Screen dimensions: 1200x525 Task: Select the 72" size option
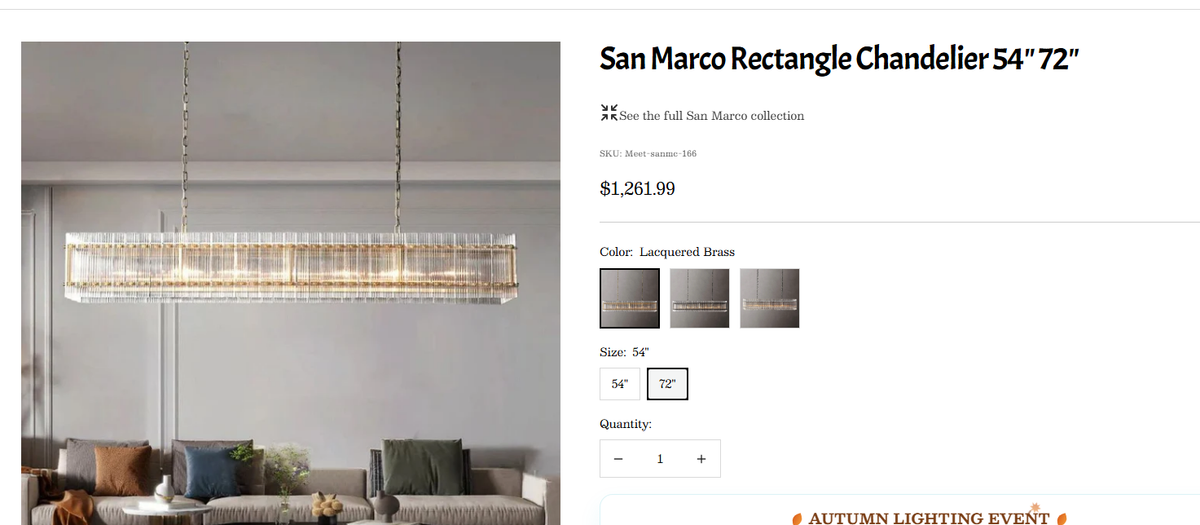click(668, 384)
